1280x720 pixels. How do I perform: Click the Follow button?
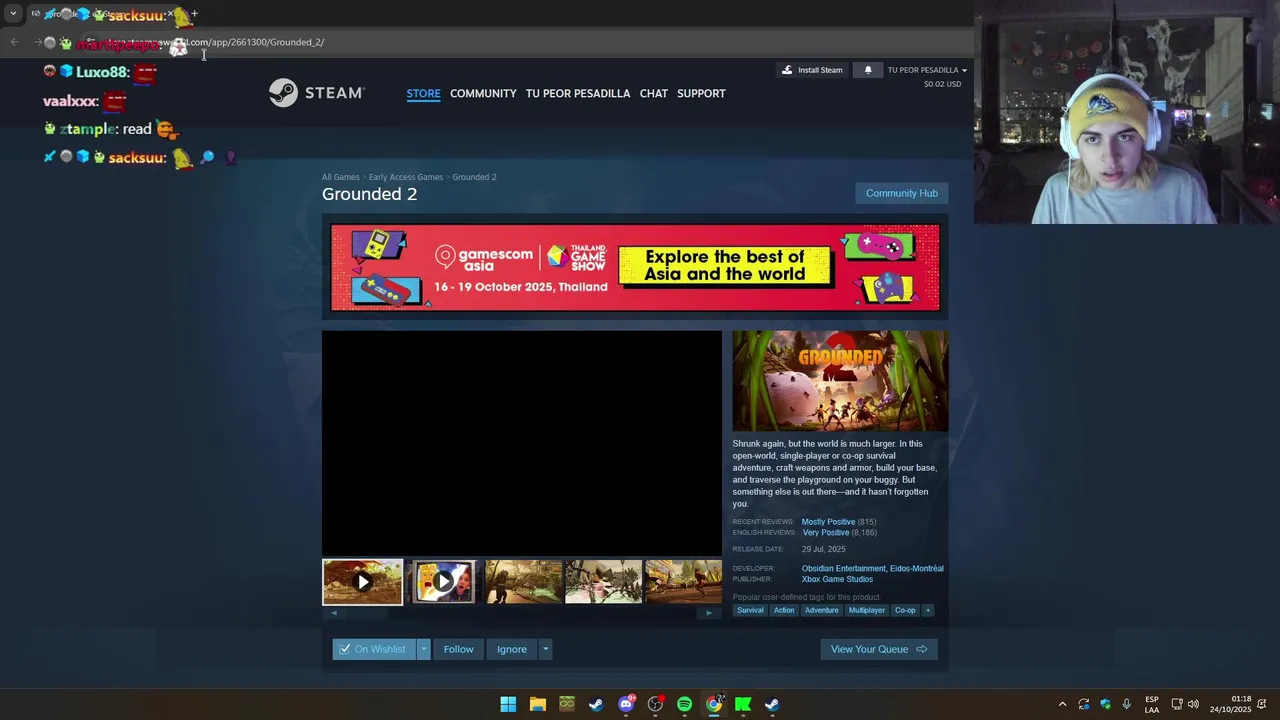[x=458, y=649]
